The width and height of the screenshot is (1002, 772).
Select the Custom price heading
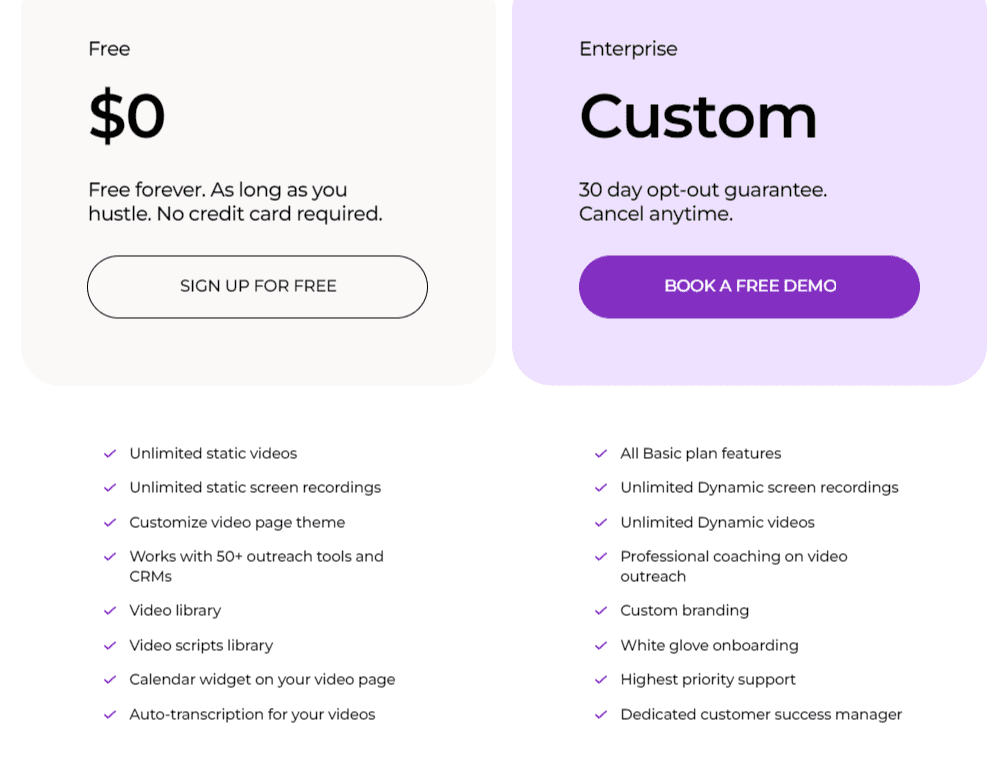point(698,116)
